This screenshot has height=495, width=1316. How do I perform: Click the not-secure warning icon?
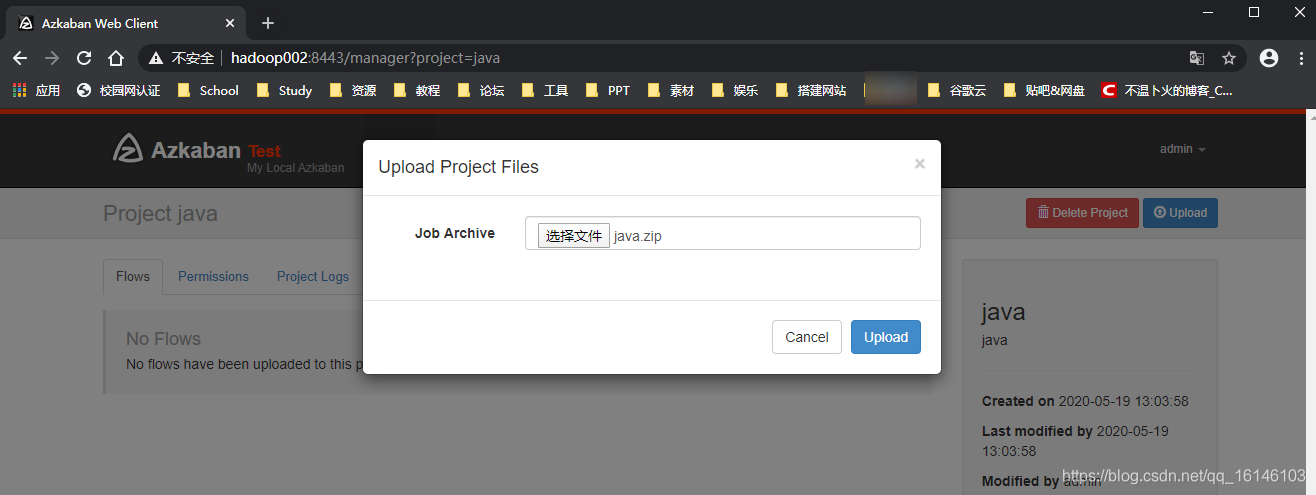(x=155, y=58)
